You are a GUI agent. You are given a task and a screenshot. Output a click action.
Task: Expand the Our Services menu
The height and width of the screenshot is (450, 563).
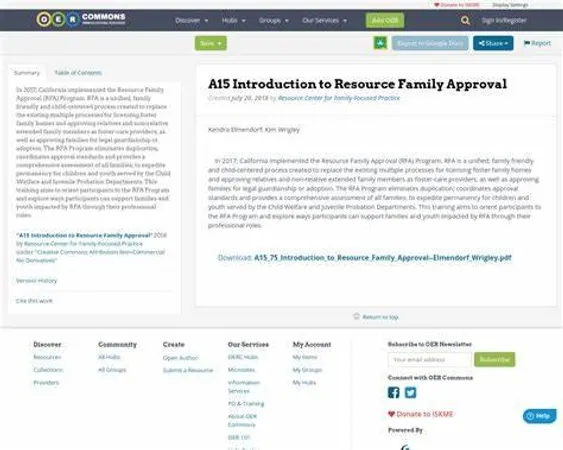(324, 20)
